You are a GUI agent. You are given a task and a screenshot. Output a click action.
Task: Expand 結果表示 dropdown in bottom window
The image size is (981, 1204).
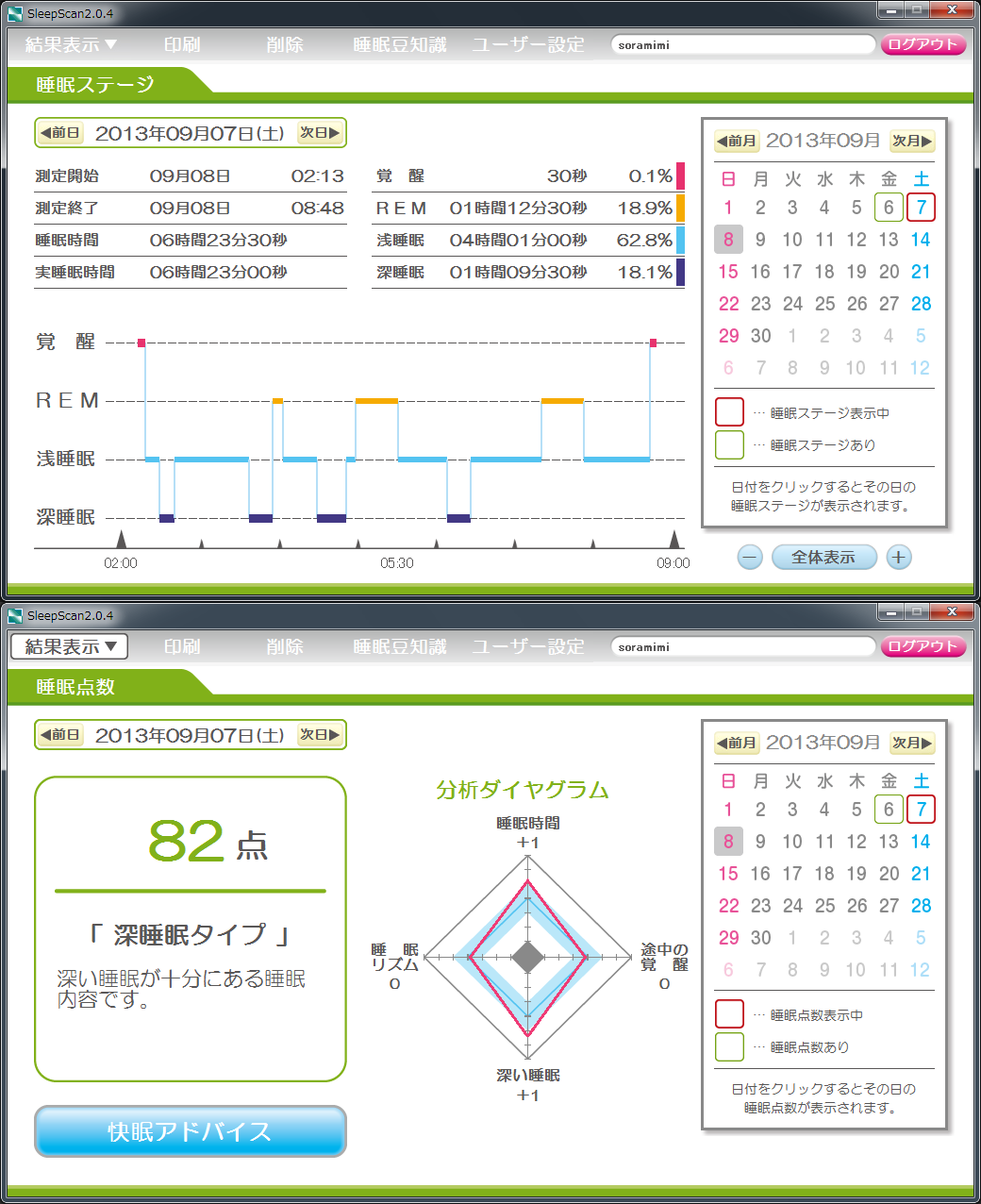tap(70, 646)
